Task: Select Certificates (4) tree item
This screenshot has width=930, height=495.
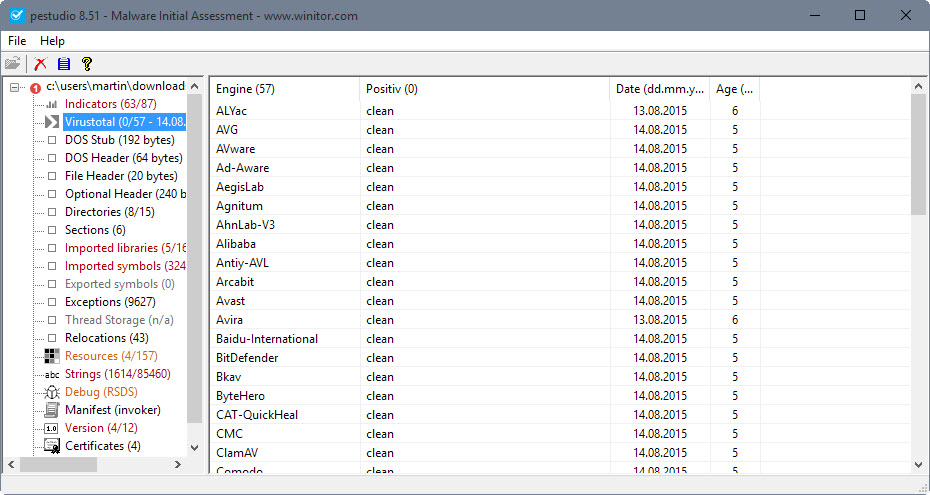Action: point(103,446)
